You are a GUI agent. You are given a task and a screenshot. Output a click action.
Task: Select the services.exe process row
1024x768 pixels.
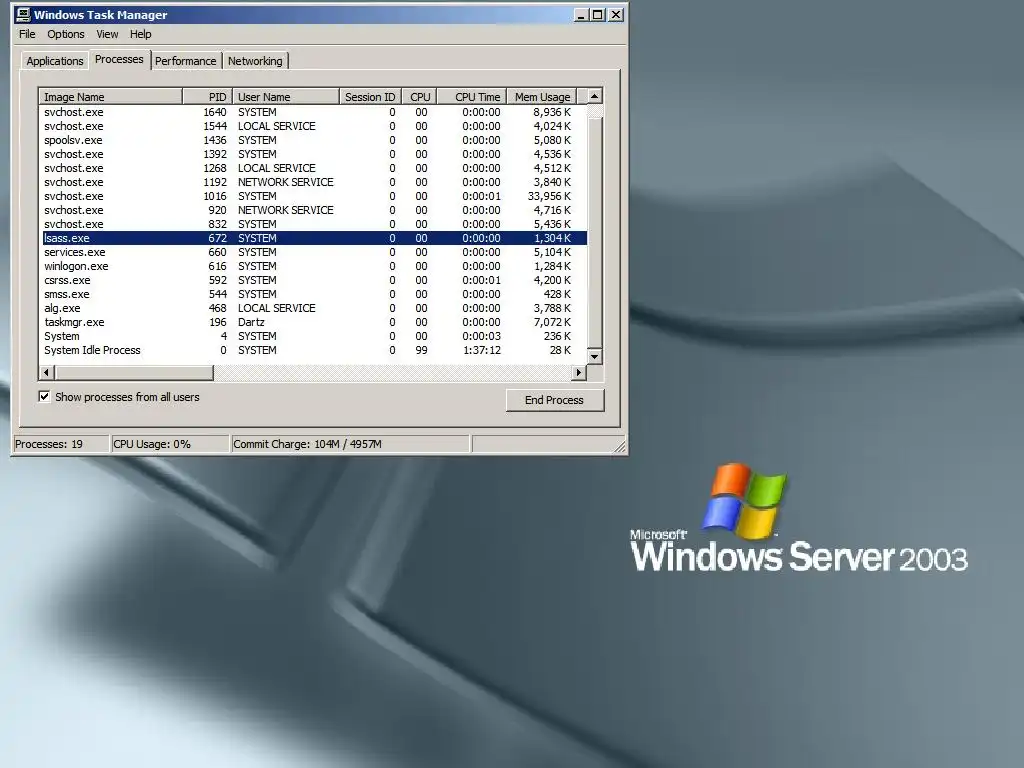tap(313, 252)
